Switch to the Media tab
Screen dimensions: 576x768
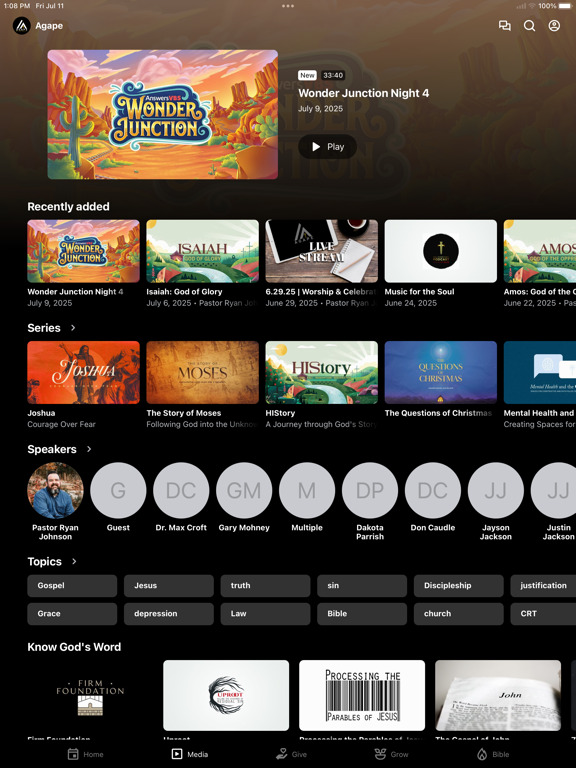[x=190, y=754]
